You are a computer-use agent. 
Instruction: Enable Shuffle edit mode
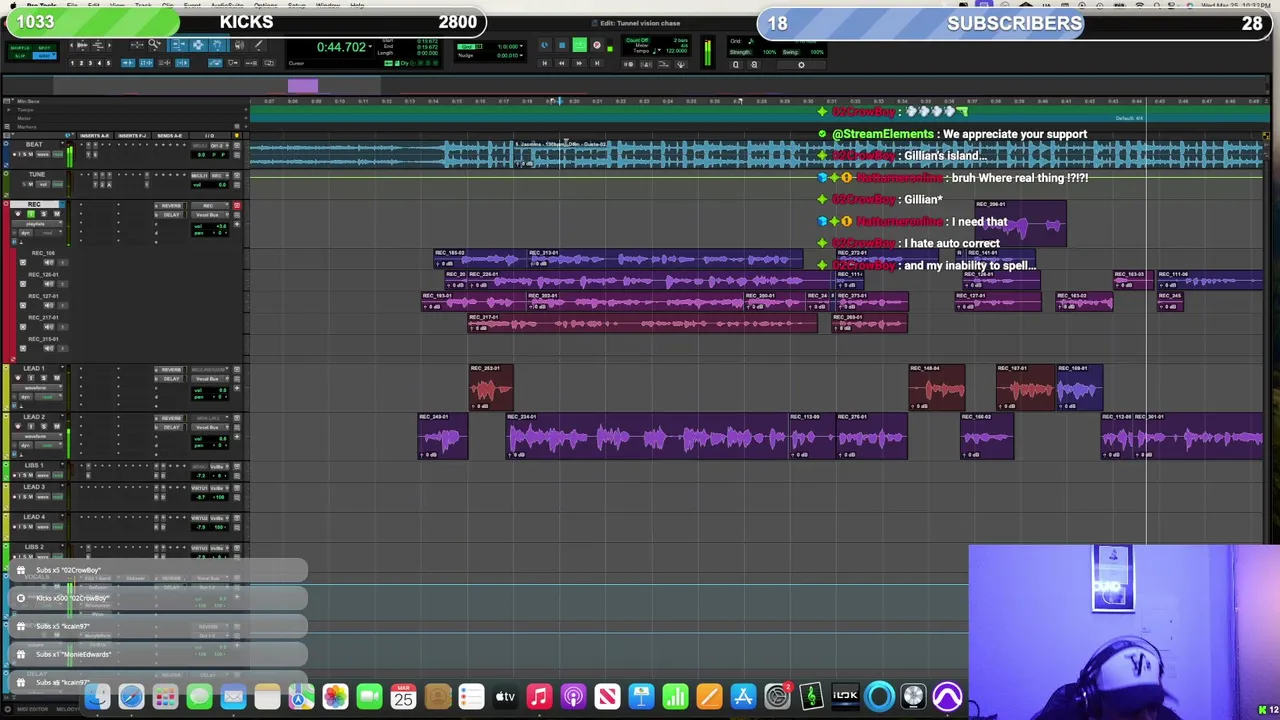tap(20, 48)
